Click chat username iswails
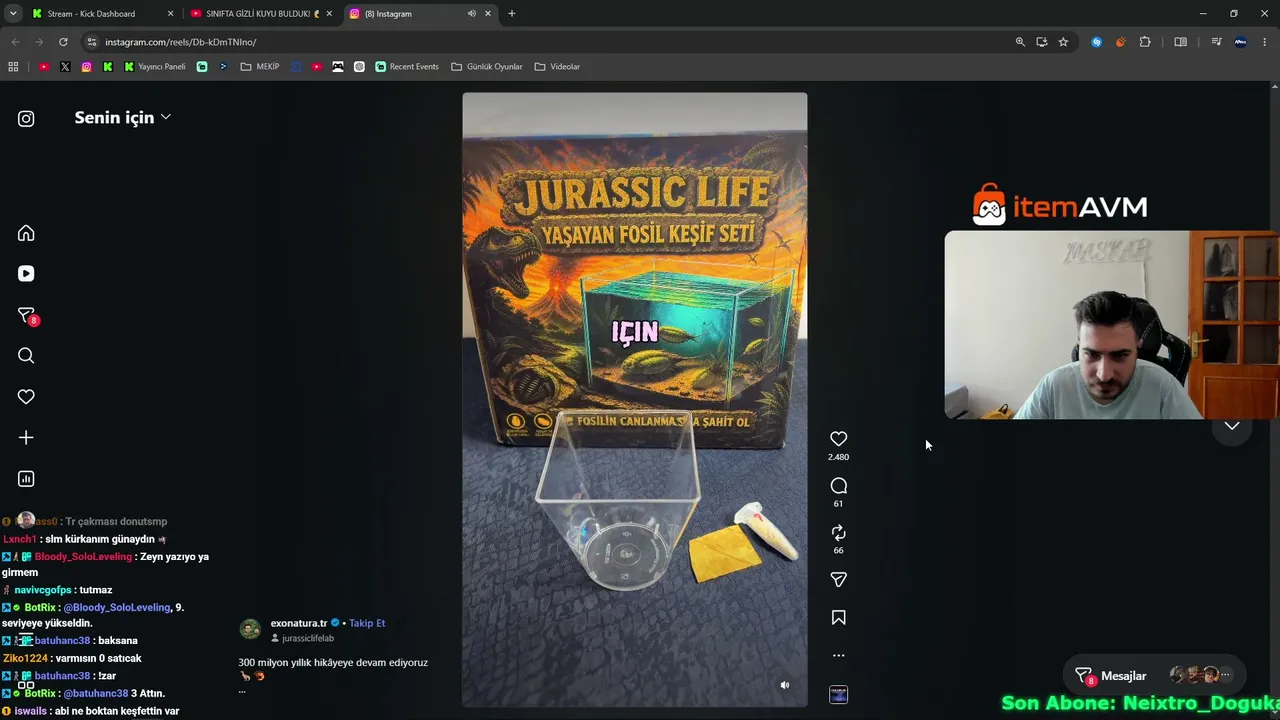This screenshot has height=720, width=1280. 31,711
